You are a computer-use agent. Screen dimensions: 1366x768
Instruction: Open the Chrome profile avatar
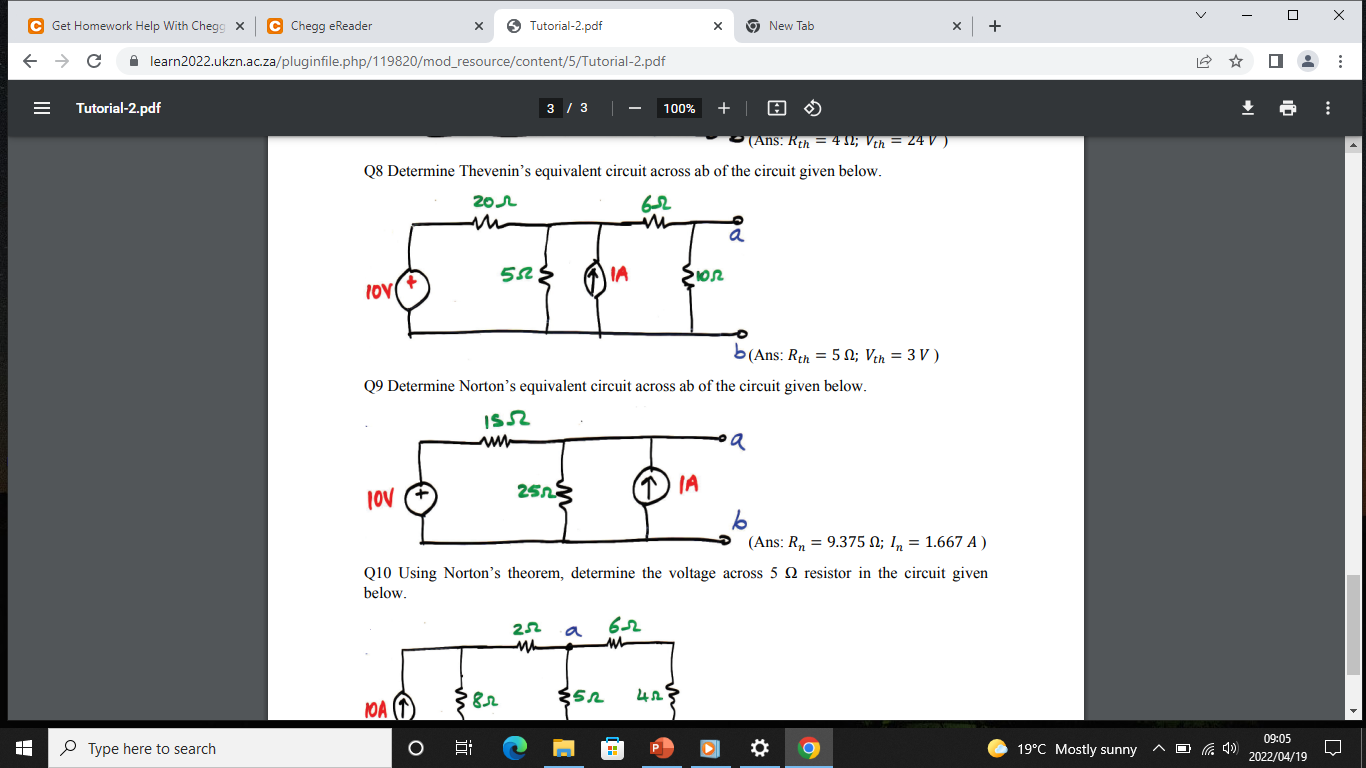1307,61
